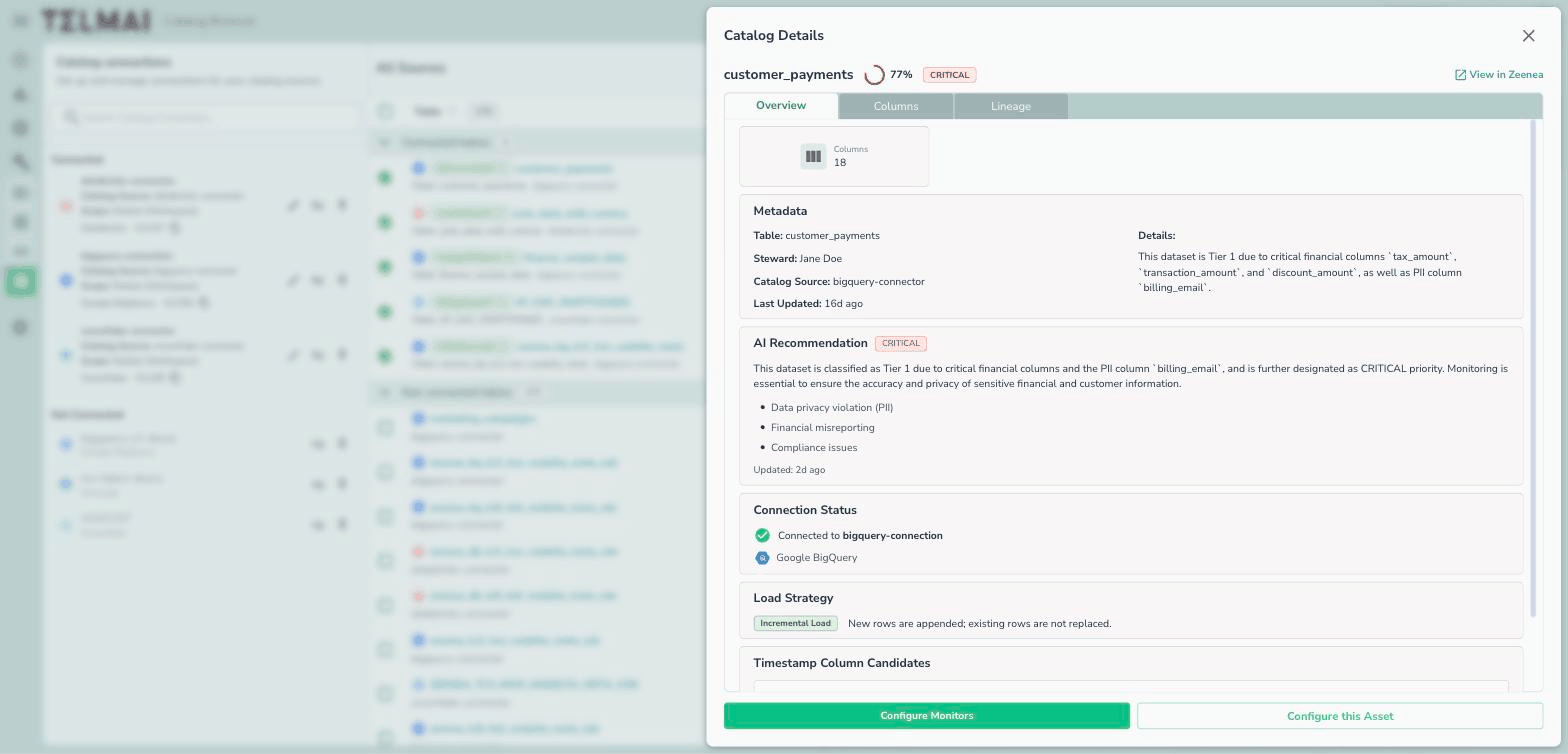Open hamburger menu in background window
The image size is (1568, 754).
[20, 20]
